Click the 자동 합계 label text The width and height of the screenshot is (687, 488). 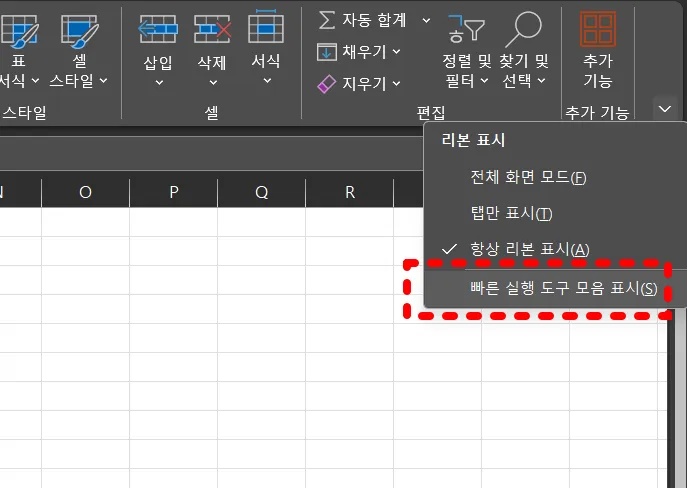pyautogui.click(x=374, y=20)
